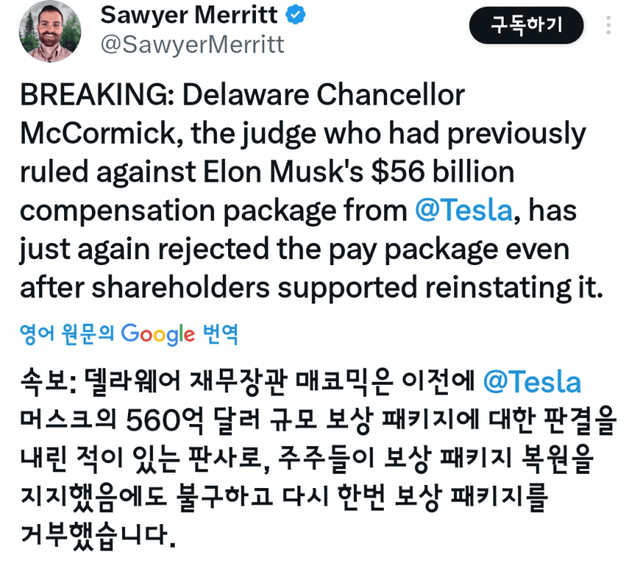Screen dimensions: 640x571
Task: Open Sawyer Merritt's profile photo
Action: coord(49,30)
